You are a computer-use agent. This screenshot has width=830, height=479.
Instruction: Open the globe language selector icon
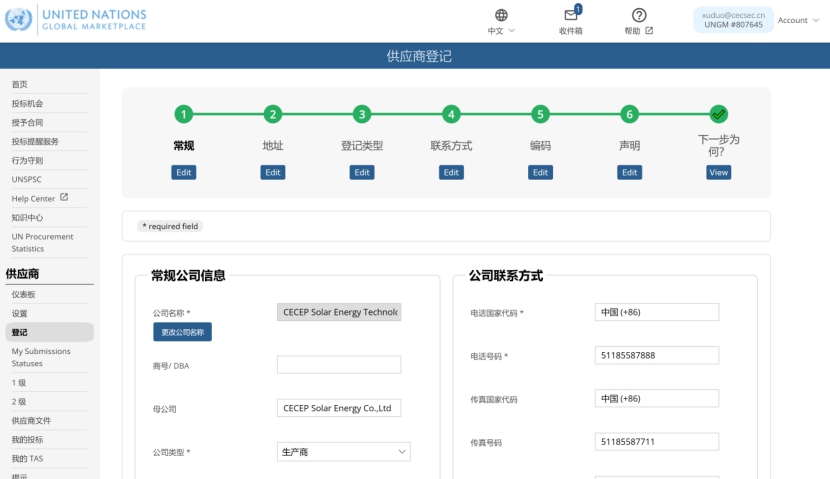[501, 15]
